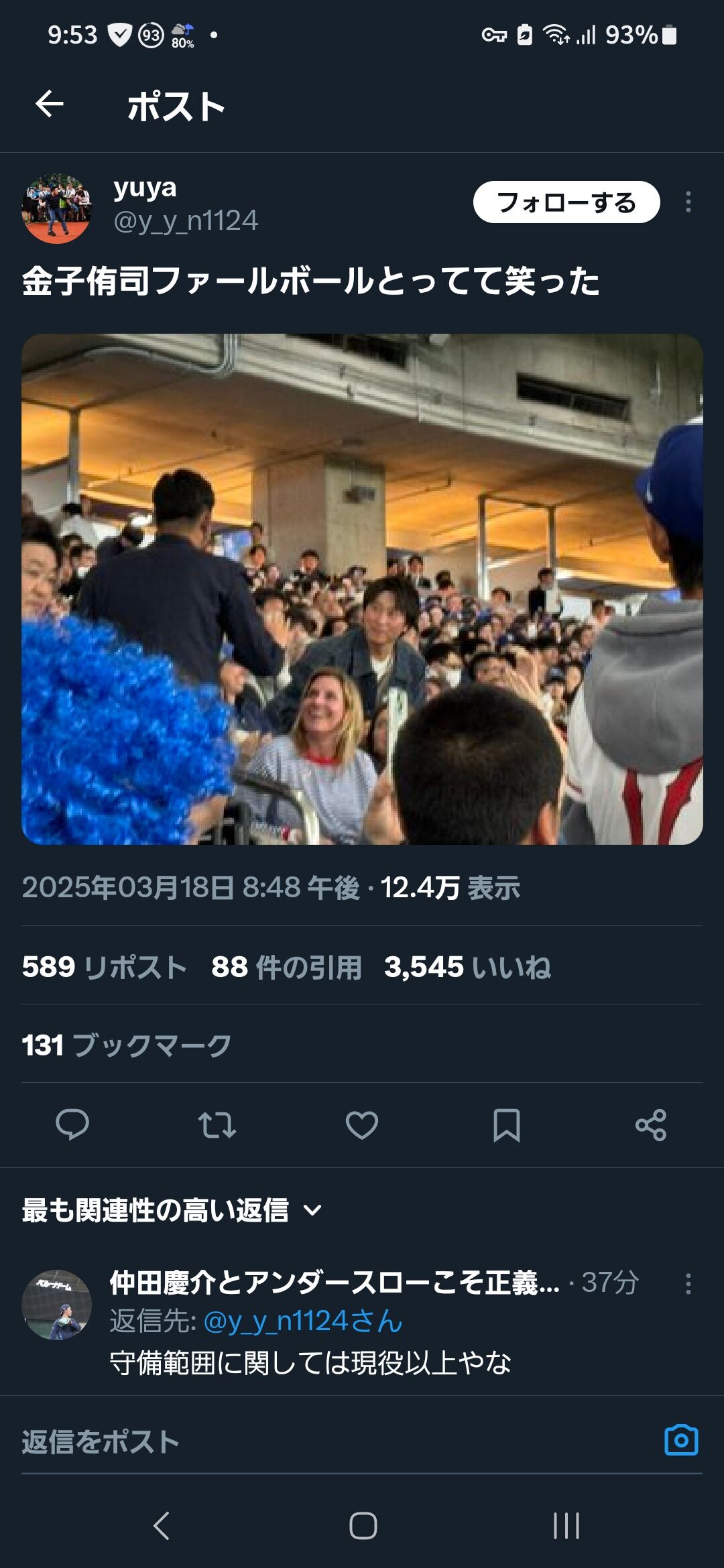724x1568 pixels.
Task: Open the stadium crowd photo
Action: 362,589
